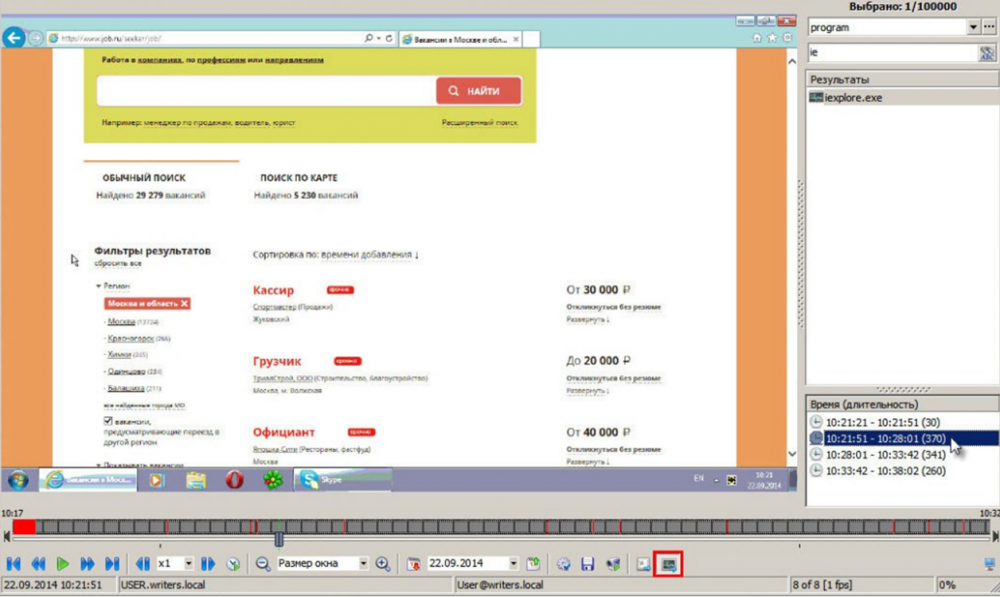
Task: Open the 'Размер окна' zoom dropdown
Action: (363, 564)
